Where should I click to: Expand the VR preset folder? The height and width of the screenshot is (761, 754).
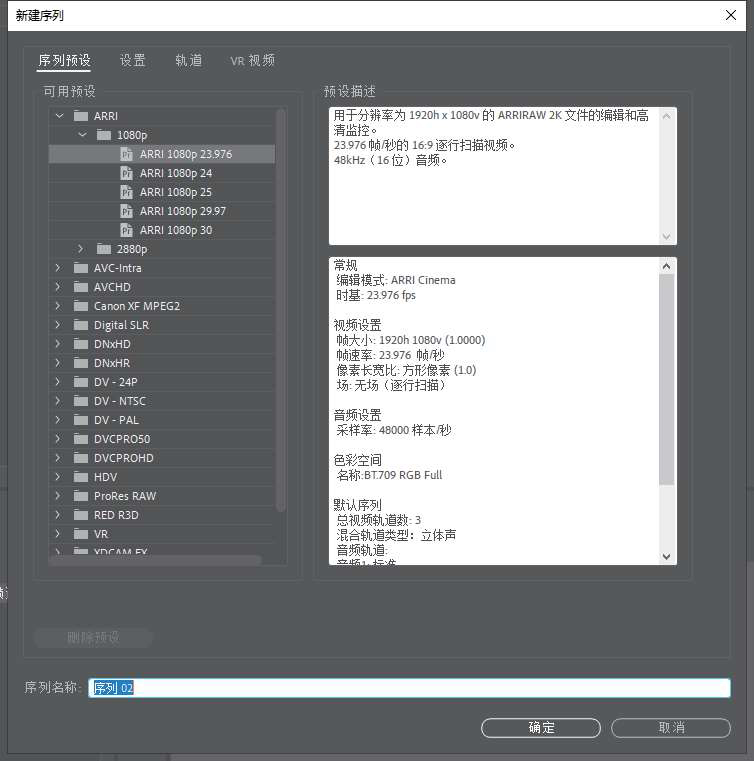(58, 534)
